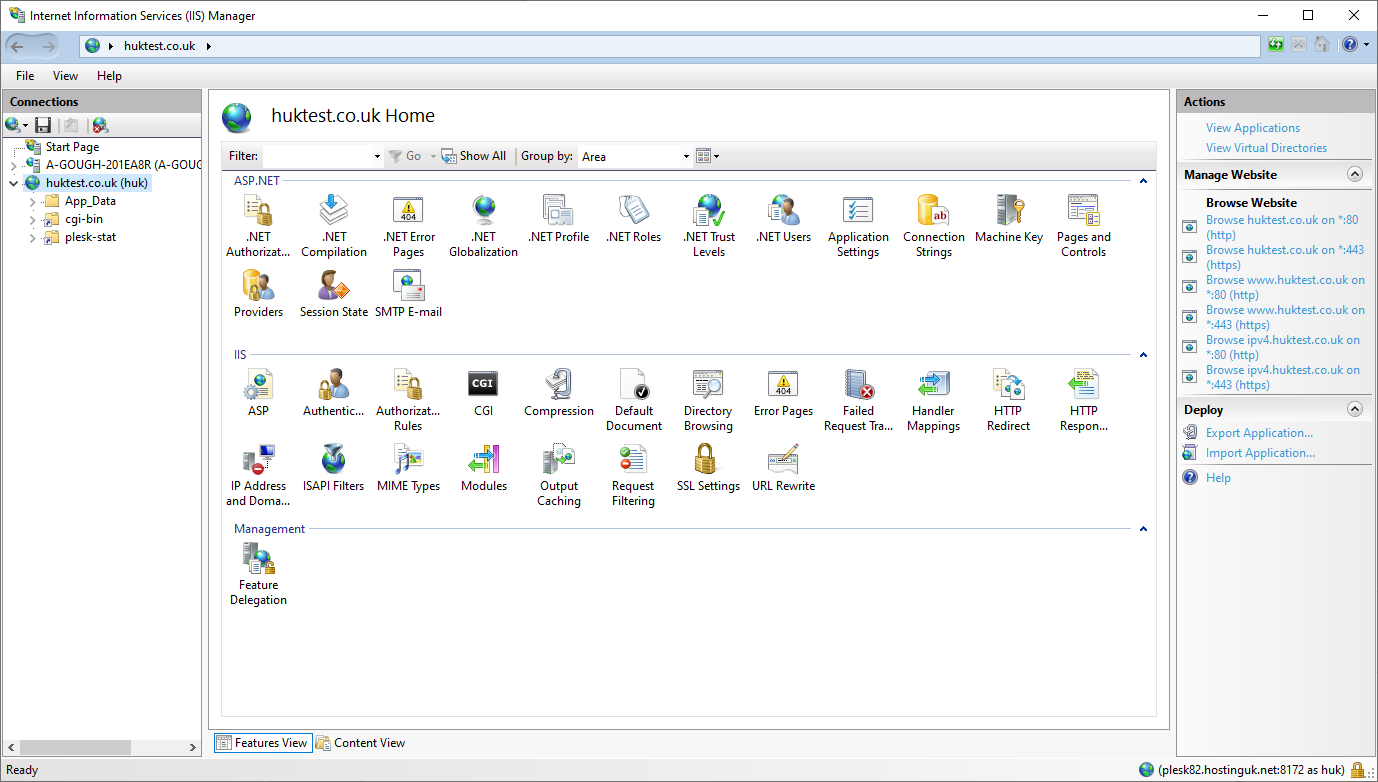Click the View Applications link
This screenshot has height=782, width=1378.
[1253, 128]
